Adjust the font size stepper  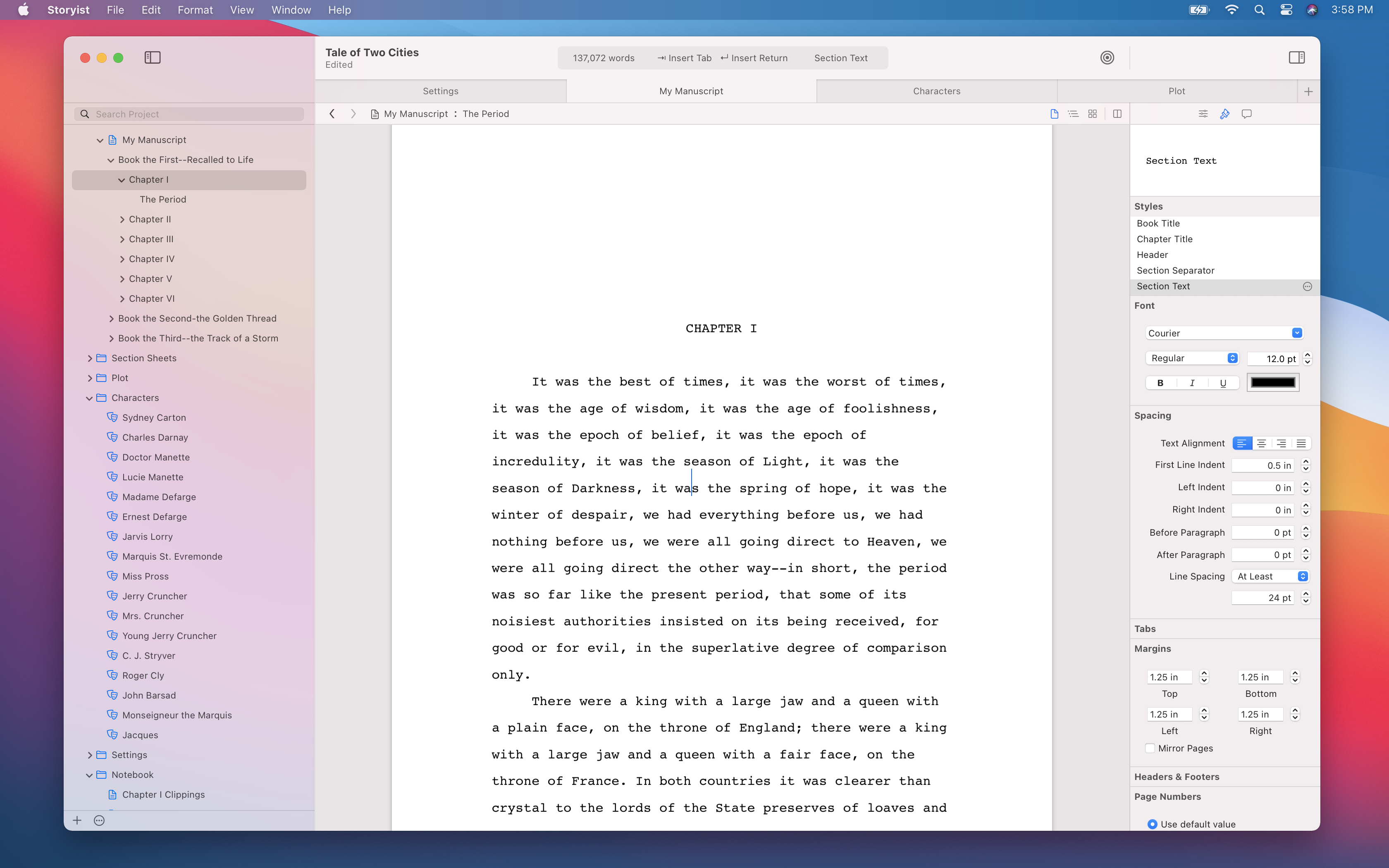coord(1308,359)
